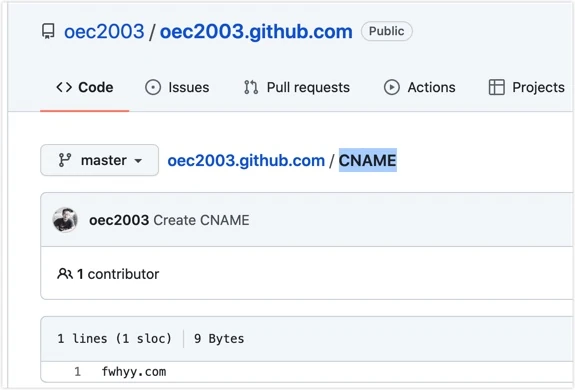Open the Create CNAME commit message

(x=201, y=220)
